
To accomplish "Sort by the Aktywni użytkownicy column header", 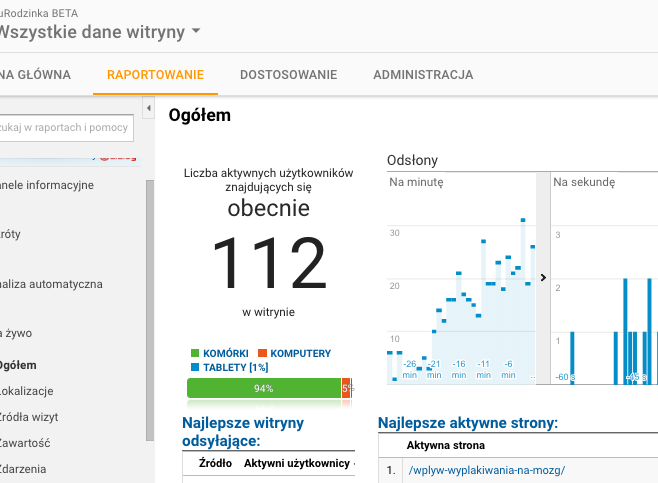I will coord(298,464).
